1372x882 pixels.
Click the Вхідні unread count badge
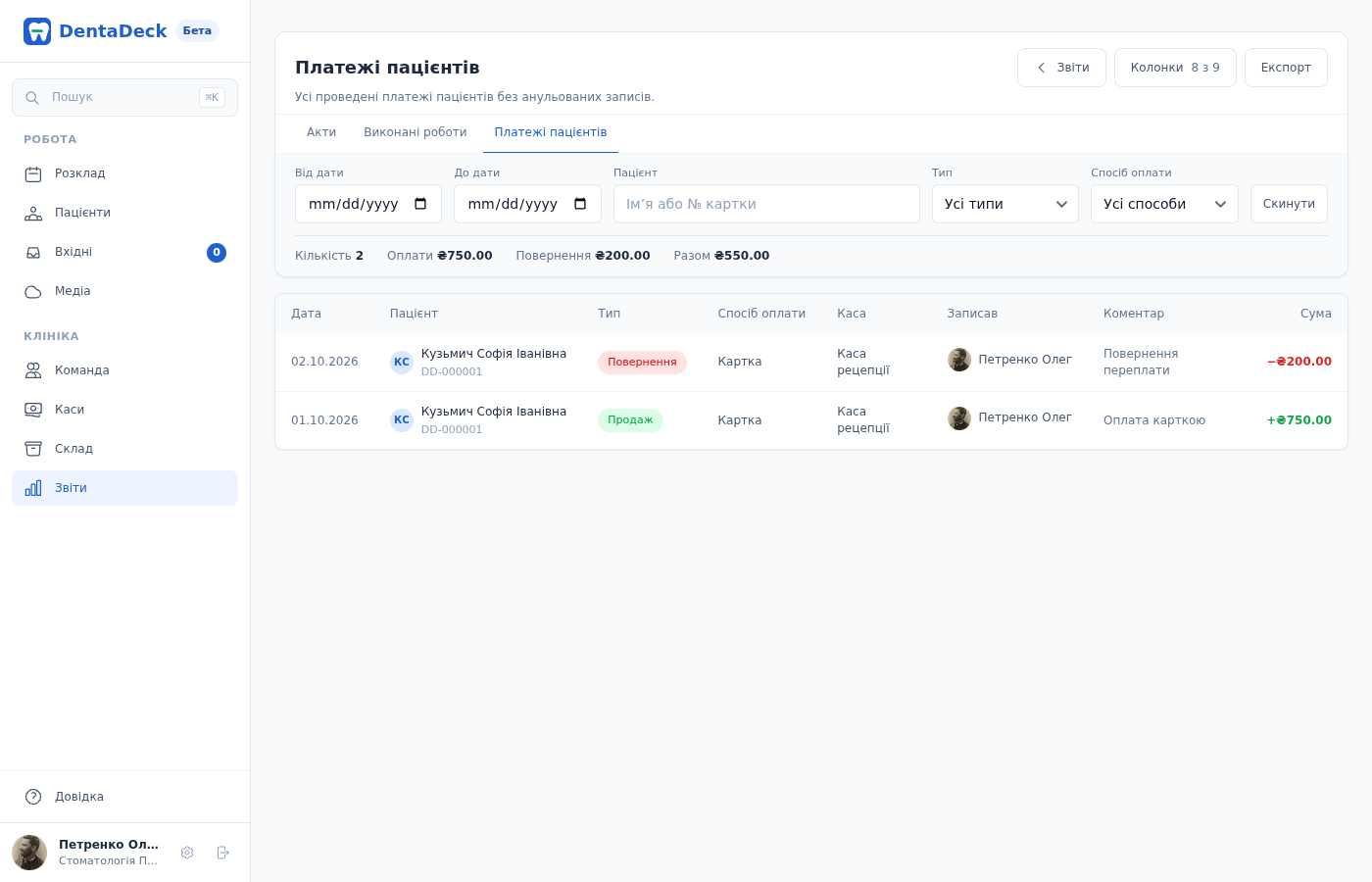point(217,253)
